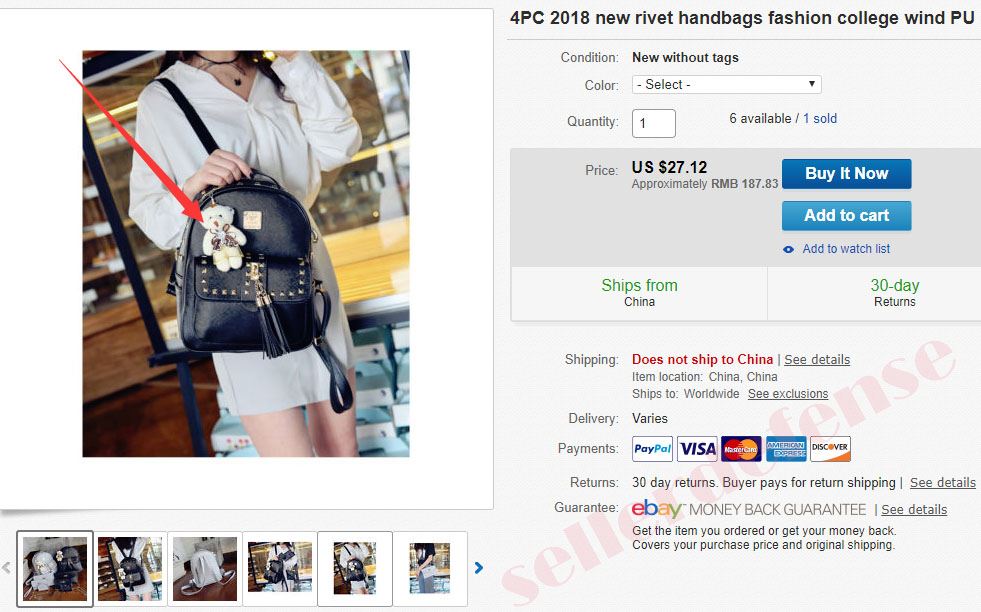Click the MasterCard payment icon
The width and height of the screenshot is (981, 612).
tap(741, 449)
